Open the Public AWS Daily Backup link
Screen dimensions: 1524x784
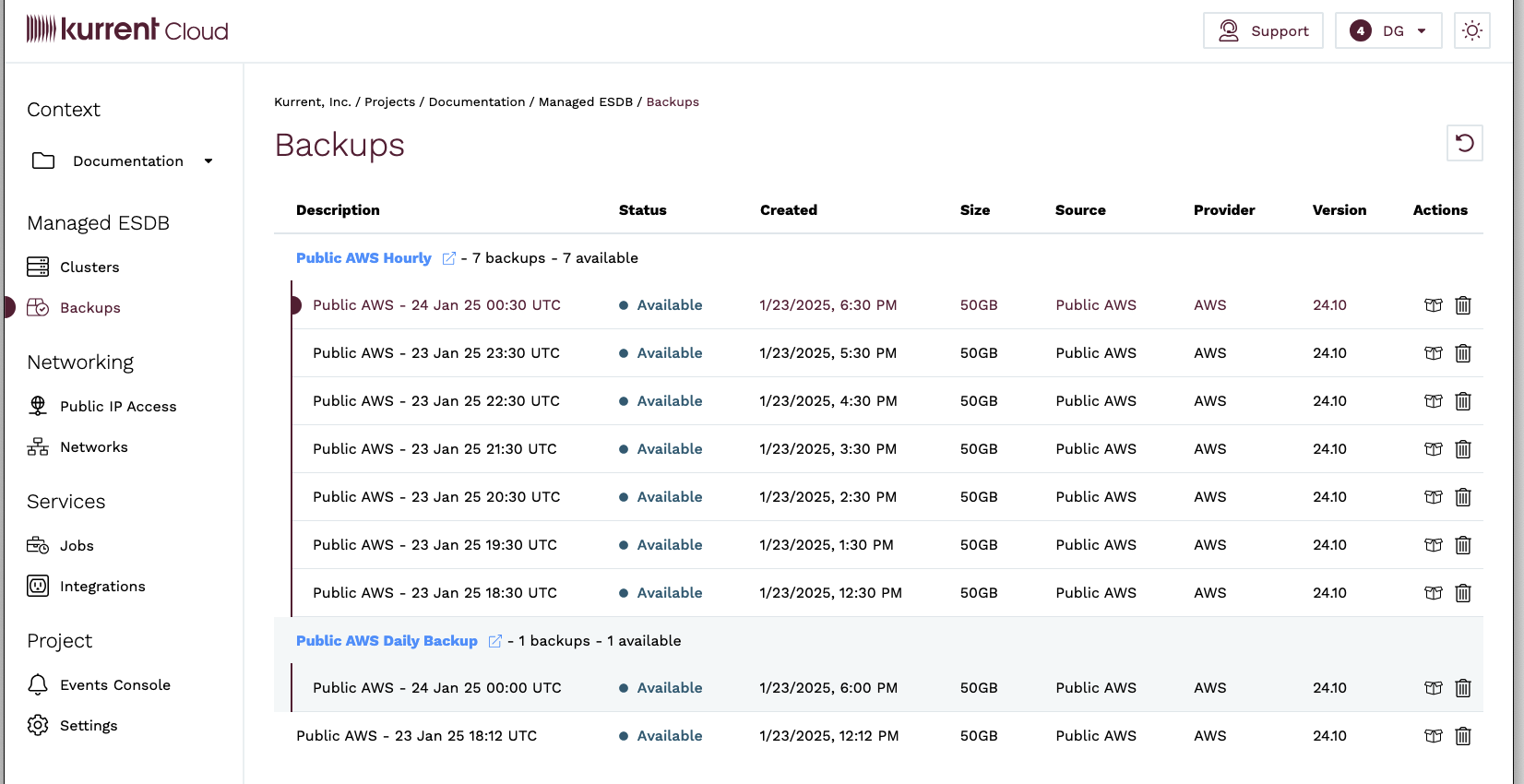[387, 641]
